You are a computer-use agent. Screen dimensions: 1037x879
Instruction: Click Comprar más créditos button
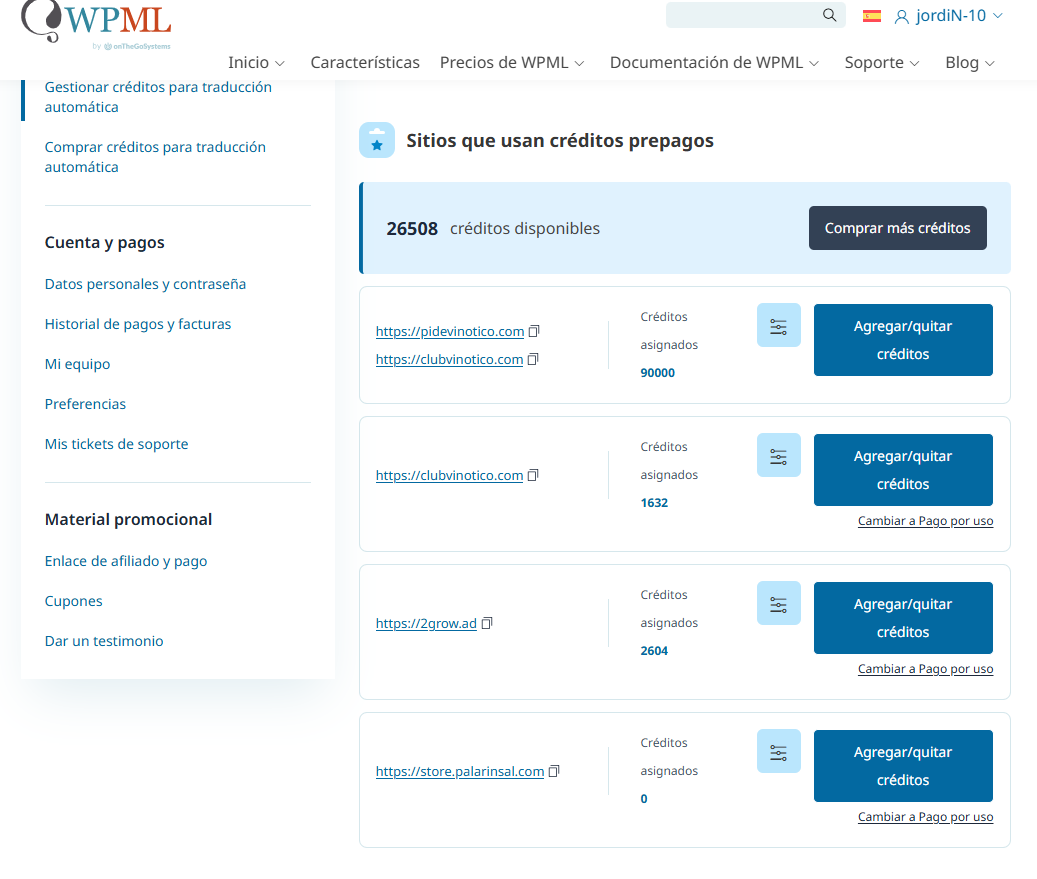click(x=897, y=228)
